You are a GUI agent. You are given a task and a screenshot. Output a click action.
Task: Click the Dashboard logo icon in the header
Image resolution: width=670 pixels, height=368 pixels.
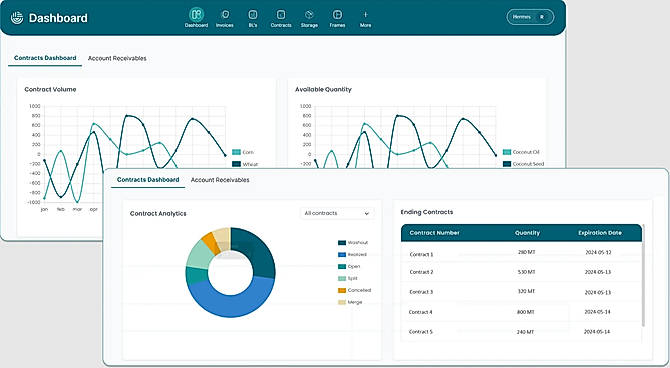[17, 18]
